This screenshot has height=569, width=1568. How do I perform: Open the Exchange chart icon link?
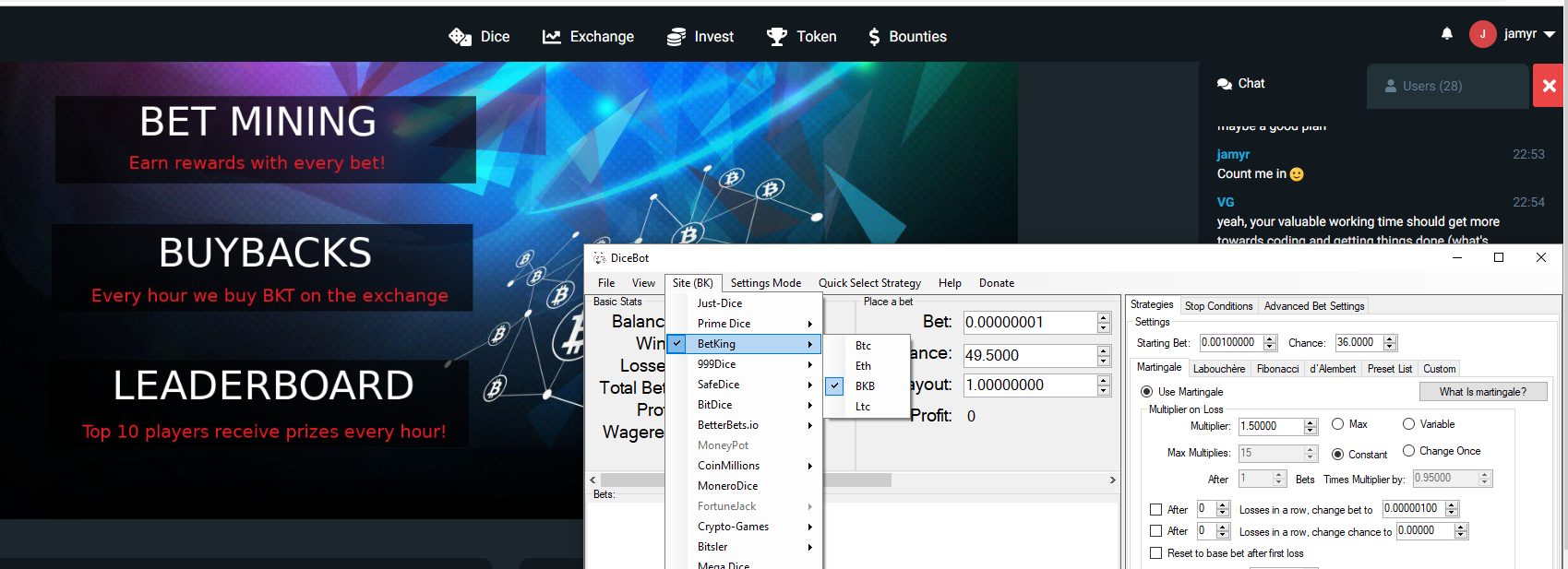click(x=552, y=37)
